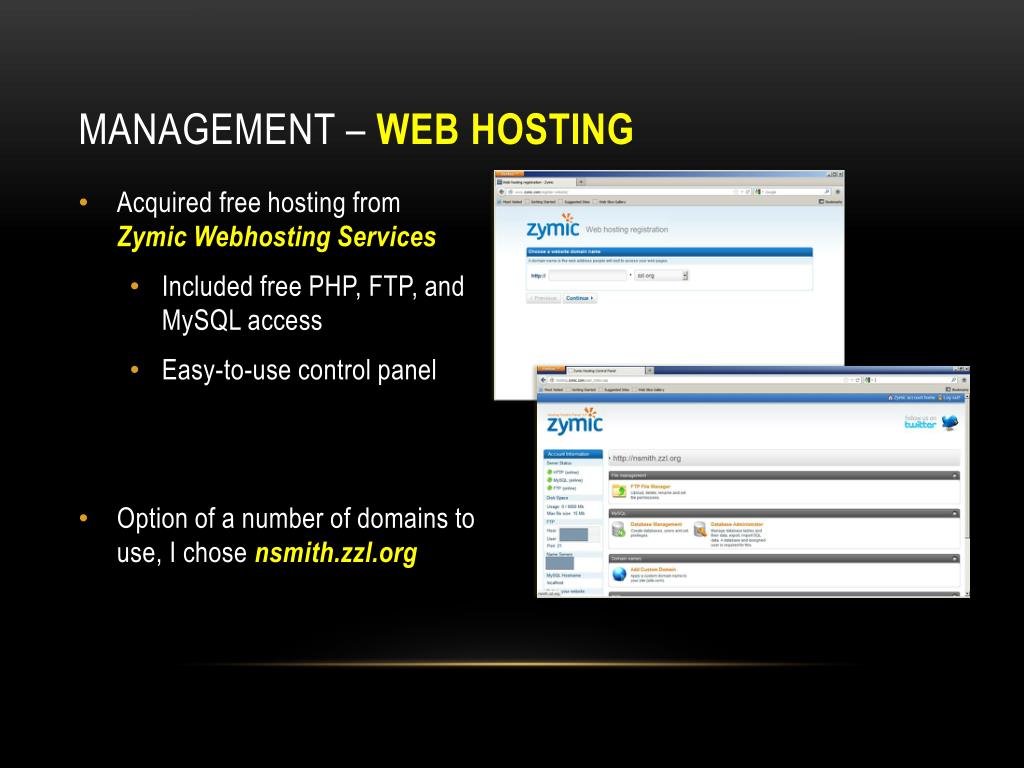Open FTP File Manager icon in control panel

(618, 491)
